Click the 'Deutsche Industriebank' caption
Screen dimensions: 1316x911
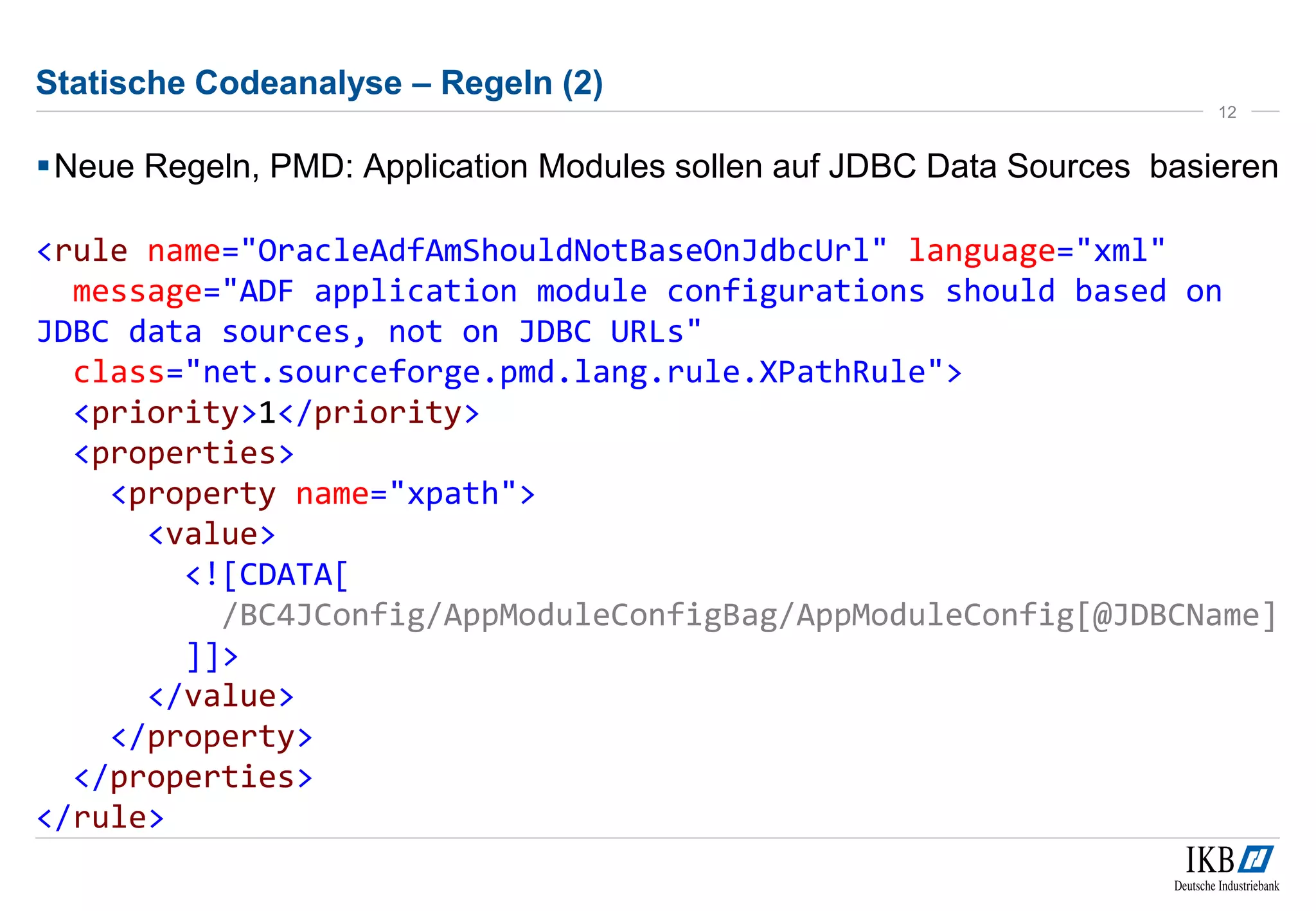(1227, 886)
